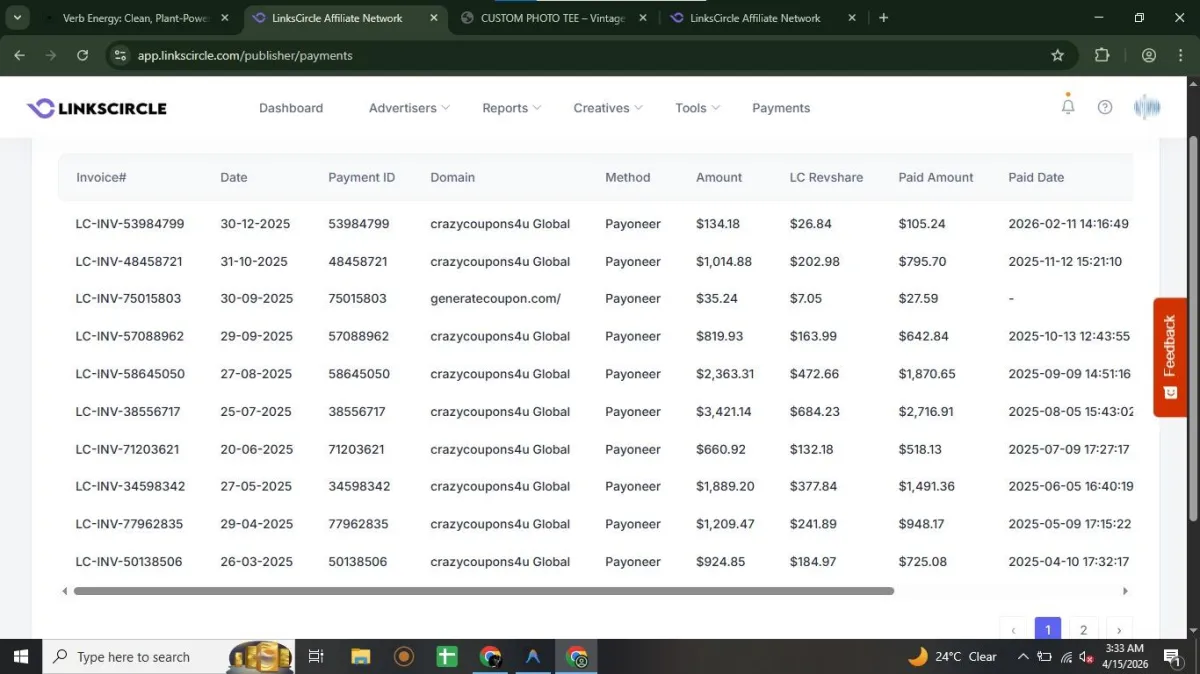Open the red Feedback side button
Viewport: 1200px width, 674px height.
[x=1169, y=357]
